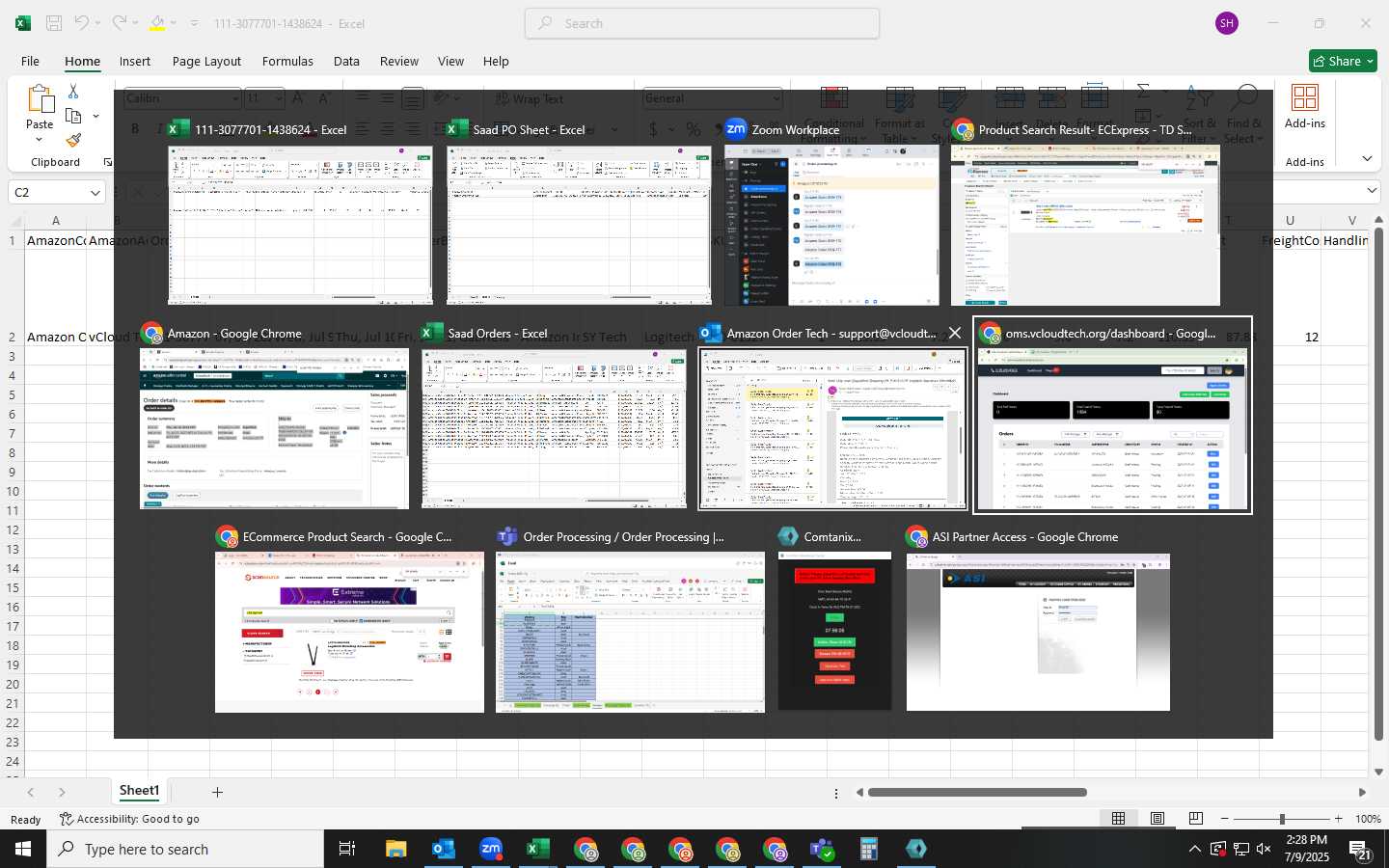Click the horizontal scrollbar thumb
This screenshot has height=868, width=1389.
click(977, 793)
